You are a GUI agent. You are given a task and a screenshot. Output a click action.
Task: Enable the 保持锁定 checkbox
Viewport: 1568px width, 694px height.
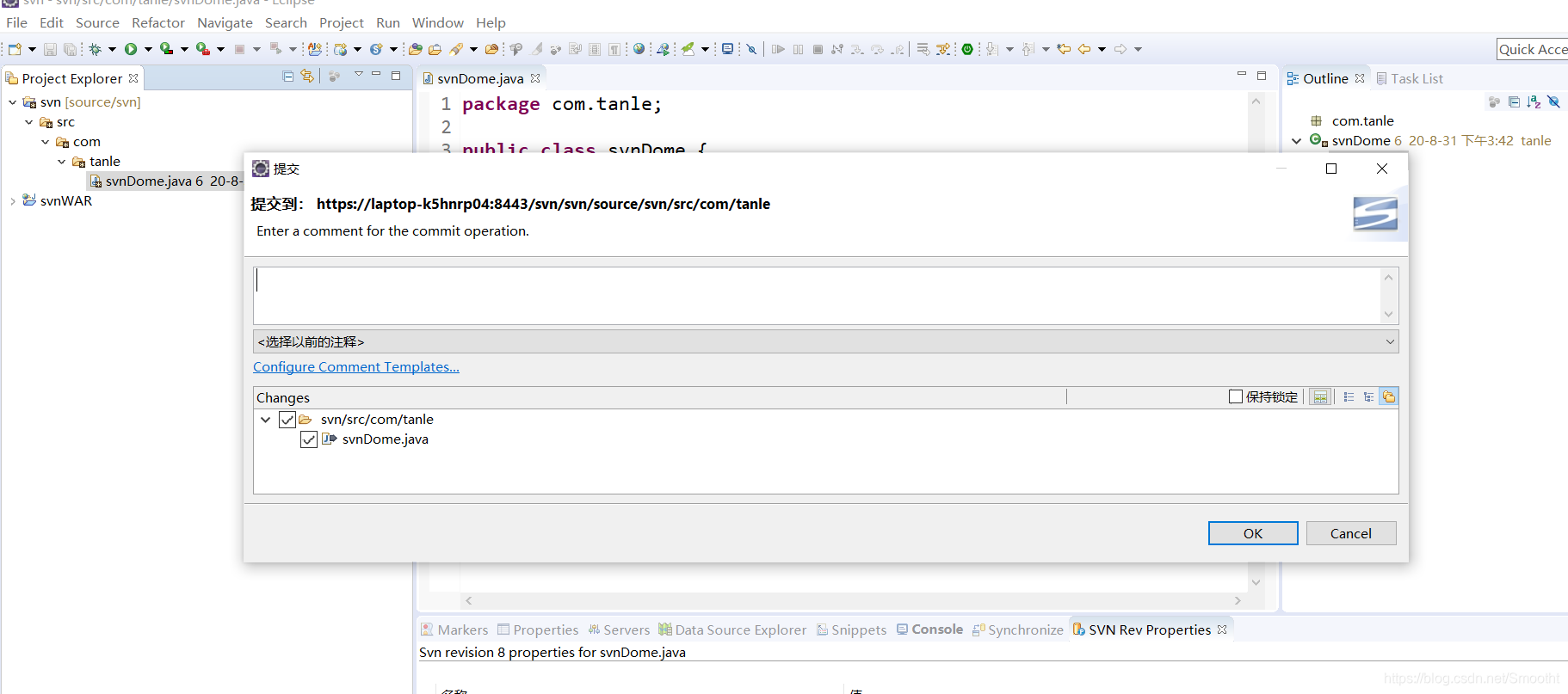pos(1236,396)
